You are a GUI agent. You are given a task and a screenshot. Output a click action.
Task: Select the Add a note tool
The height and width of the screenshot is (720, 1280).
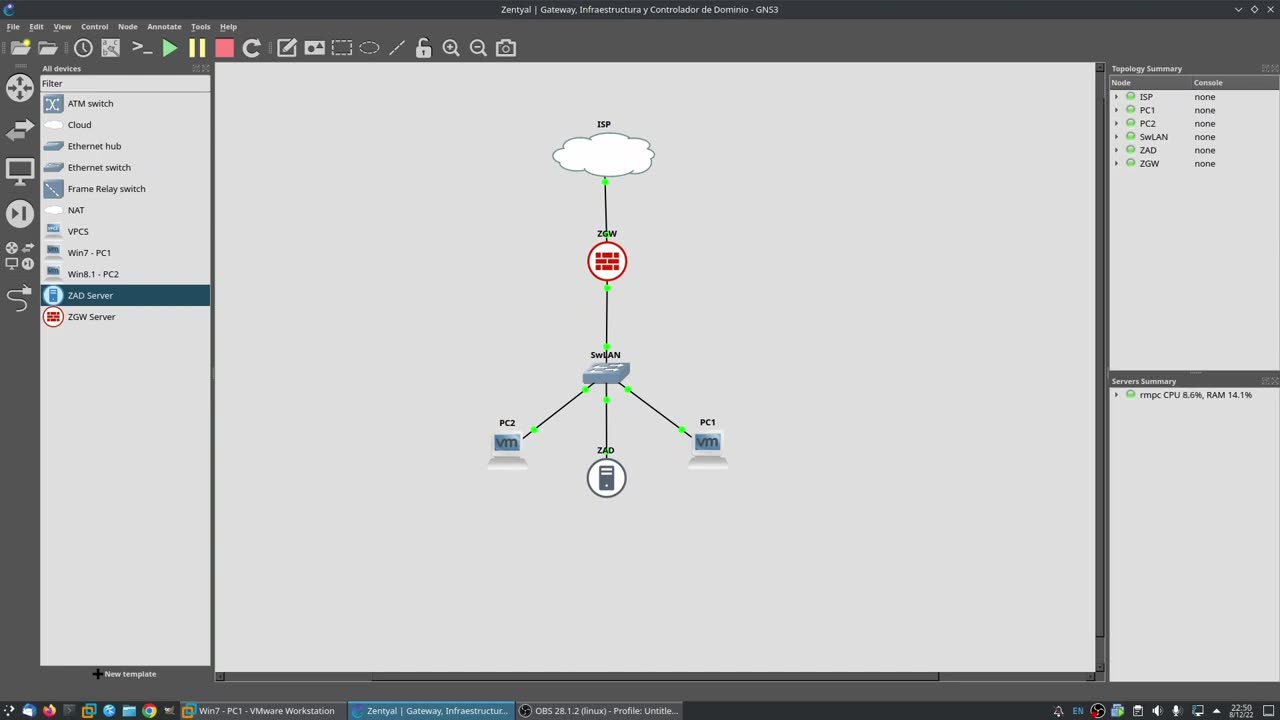[287, 48]
